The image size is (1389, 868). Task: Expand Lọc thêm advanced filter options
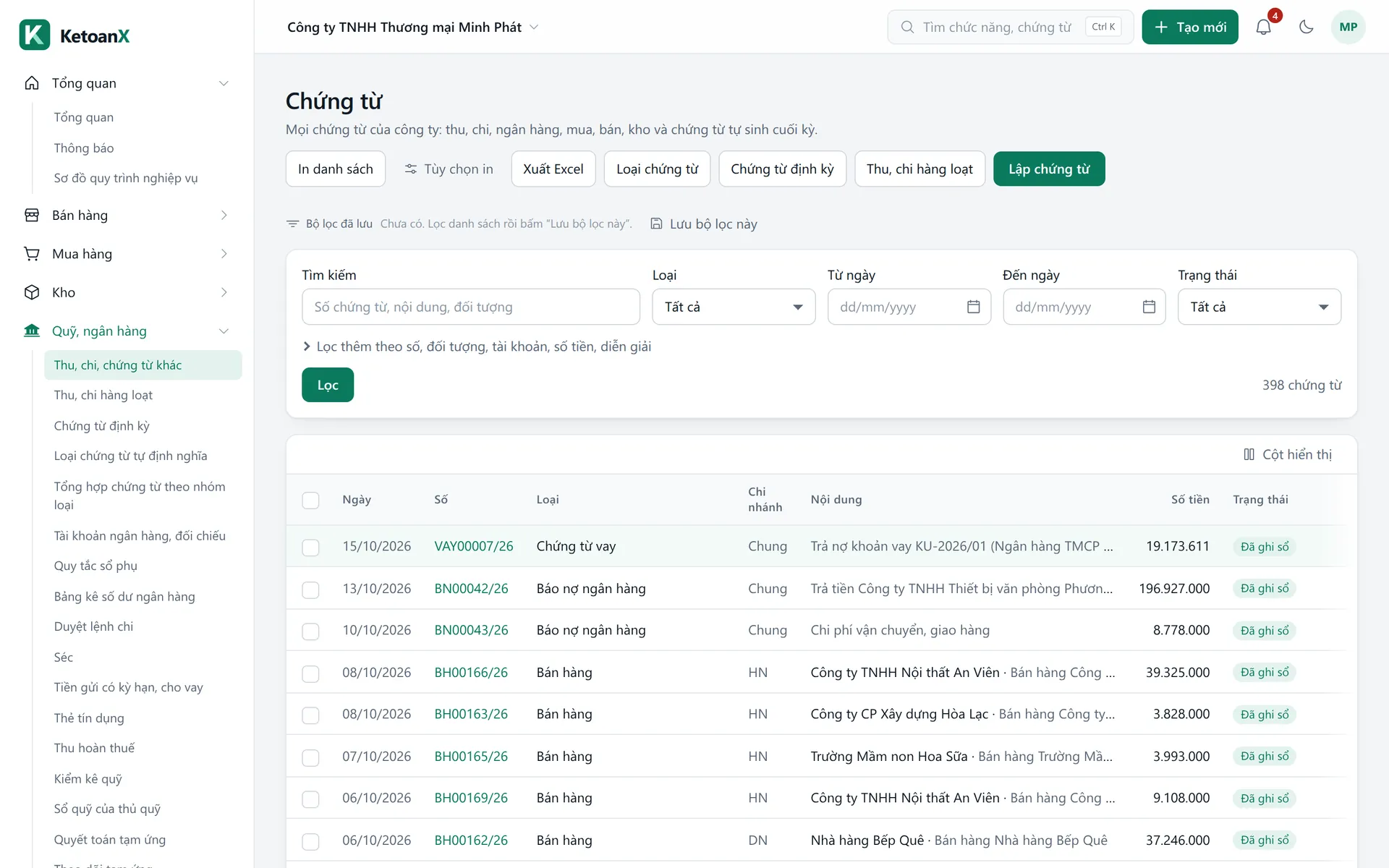[x=477, y=346]
